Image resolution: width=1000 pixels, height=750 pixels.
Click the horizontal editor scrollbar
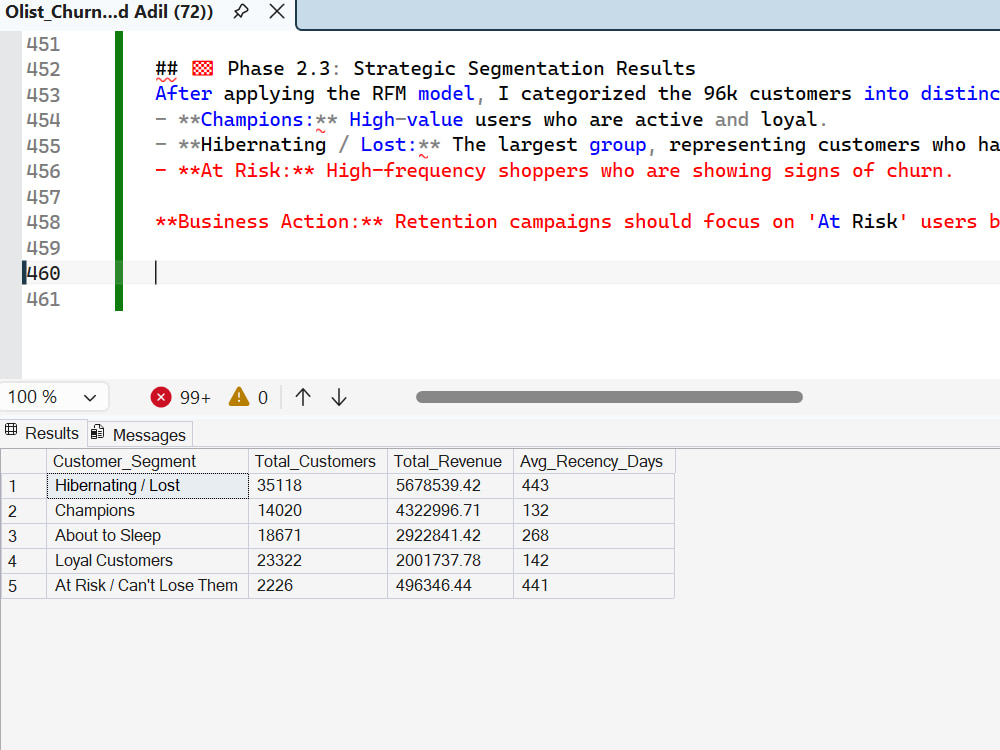pos(609,397)
